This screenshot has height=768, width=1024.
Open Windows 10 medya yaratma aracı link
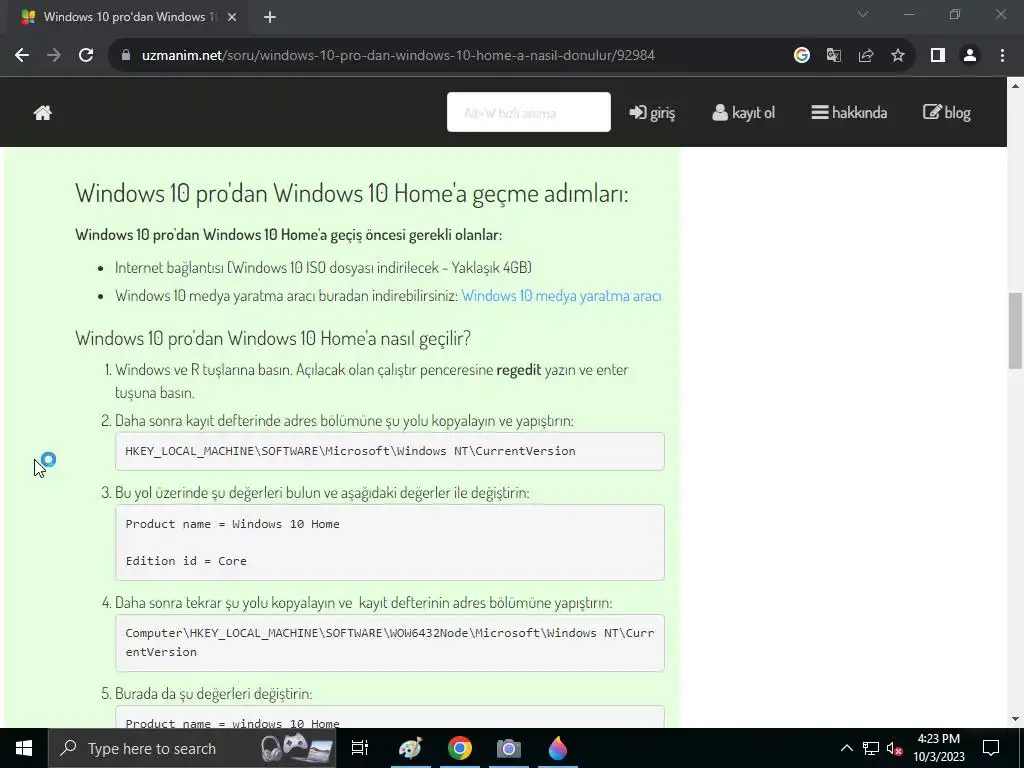tap(561, 296)
